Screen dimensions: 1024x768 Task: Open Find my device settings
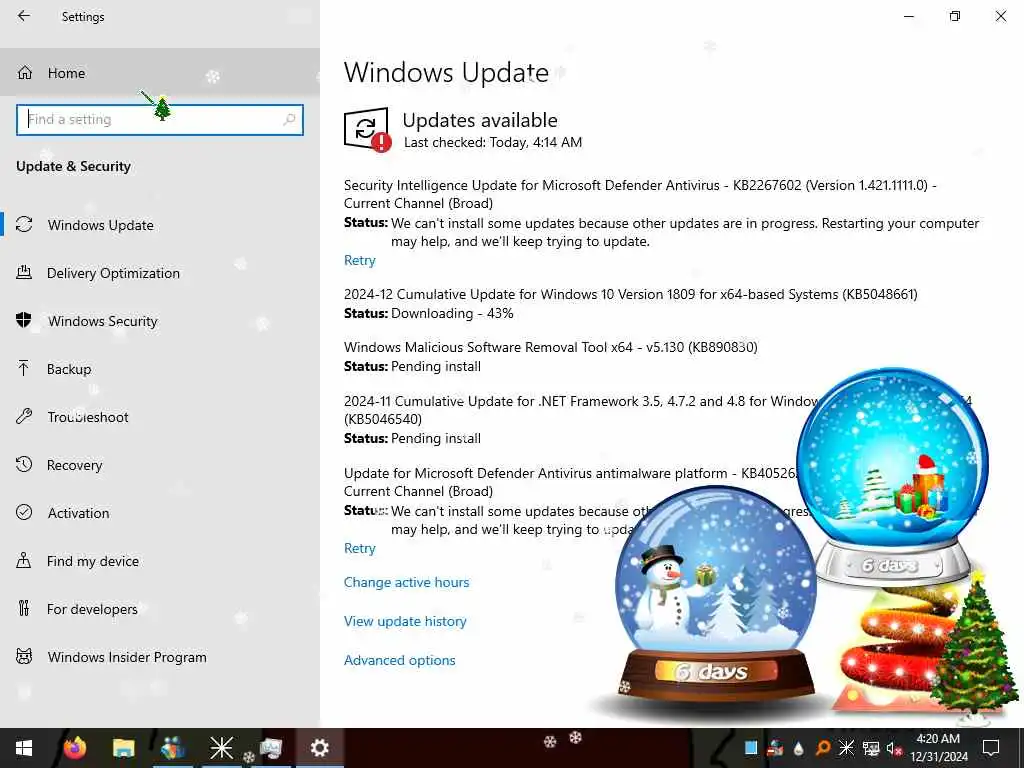pos(160,561)
